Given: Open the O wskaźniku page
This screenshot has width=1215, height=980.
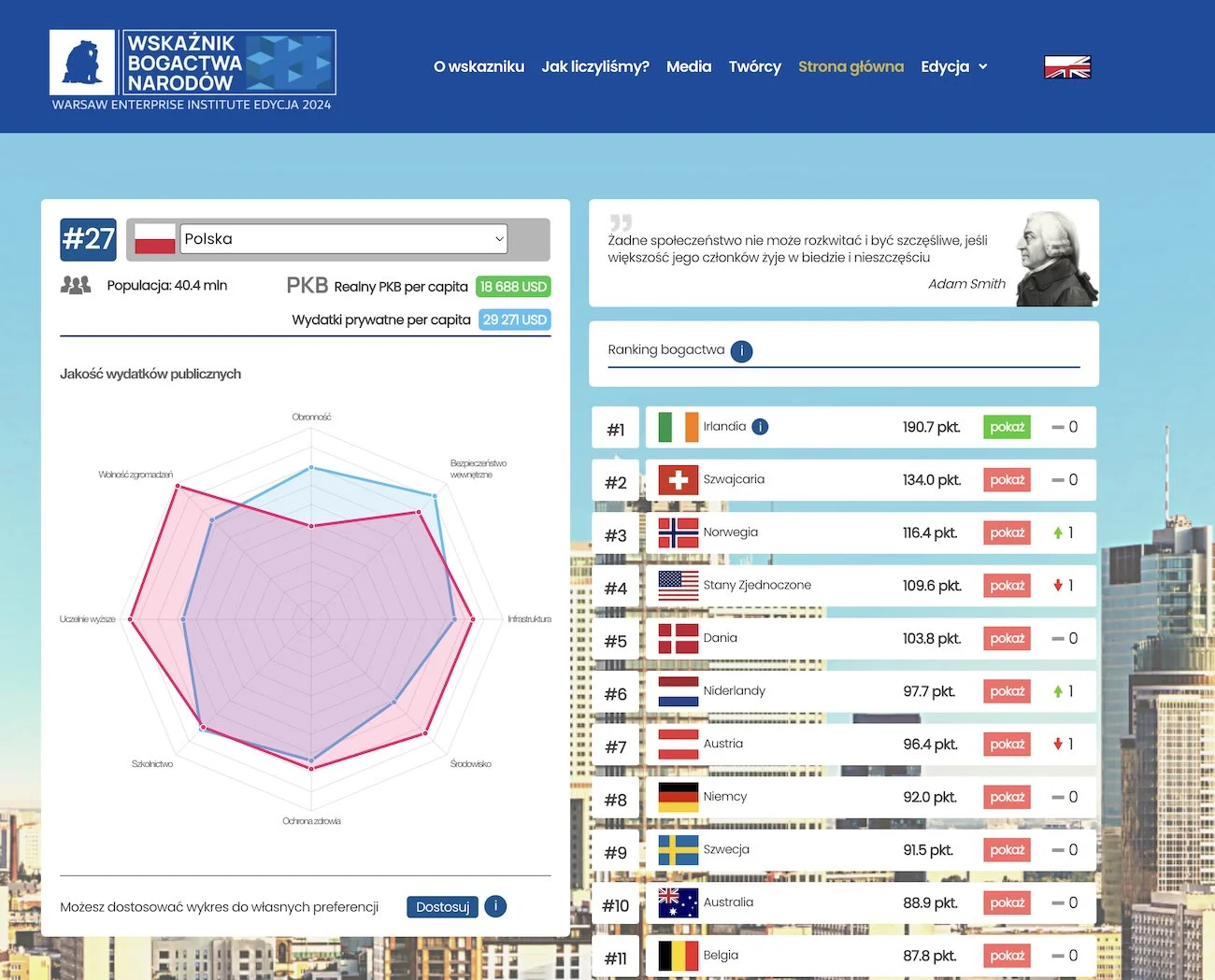Looking at the screenshot, I should pyautogui.click(x=479, y=67).
